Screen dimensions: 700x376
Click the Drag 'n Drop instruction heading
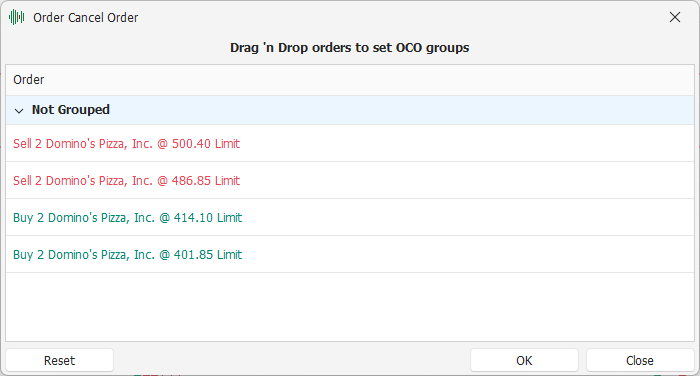pyautogui.click(x=350, y=48)
